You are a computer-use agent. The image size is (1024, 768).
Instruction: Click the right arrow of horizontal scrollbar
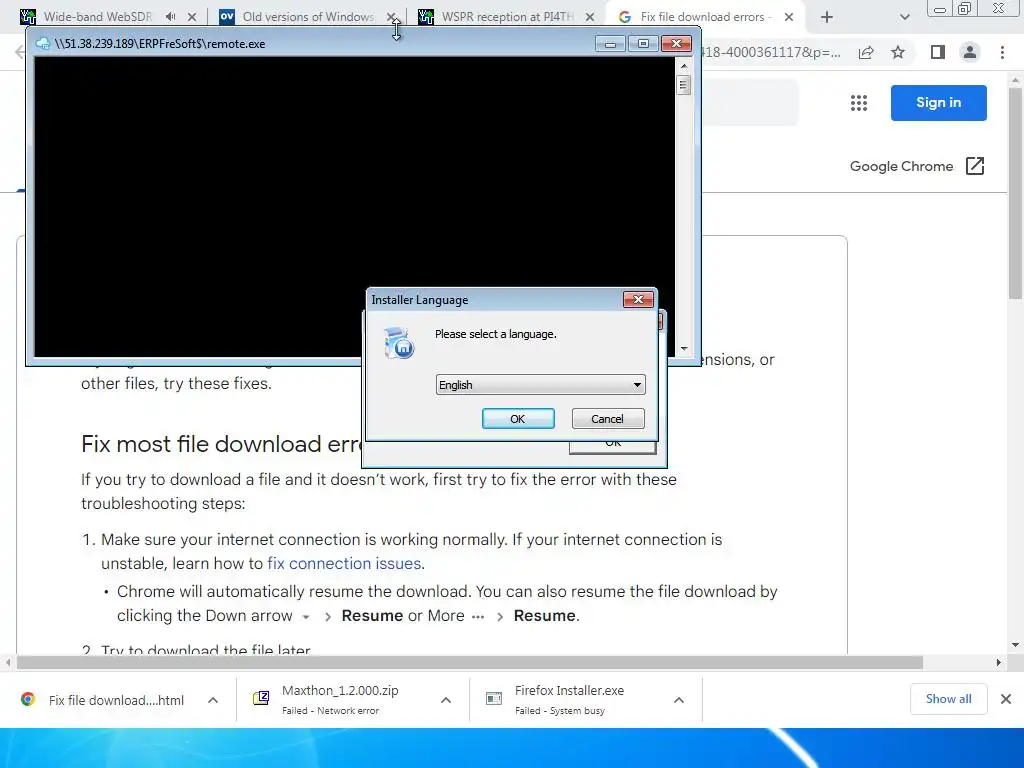pos(998,662)
